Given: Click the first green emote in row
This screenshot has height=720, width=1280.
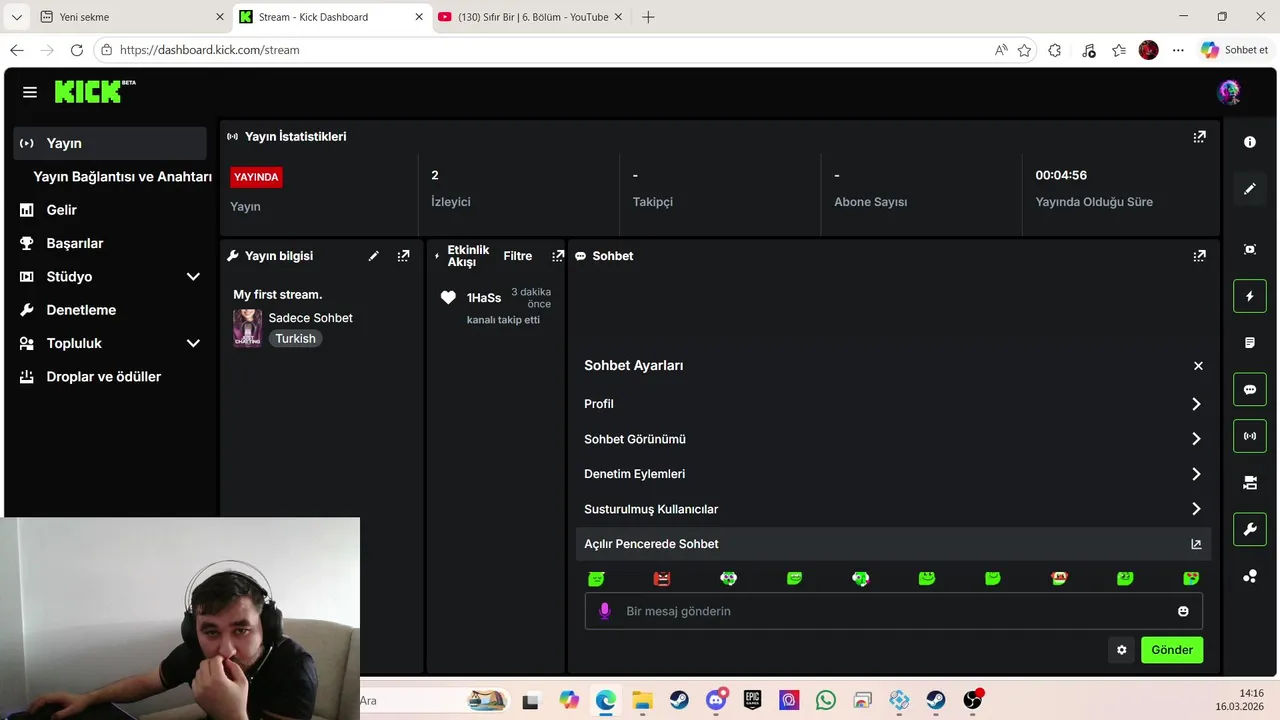Looking at the screenshot, I should click(596, 578).
